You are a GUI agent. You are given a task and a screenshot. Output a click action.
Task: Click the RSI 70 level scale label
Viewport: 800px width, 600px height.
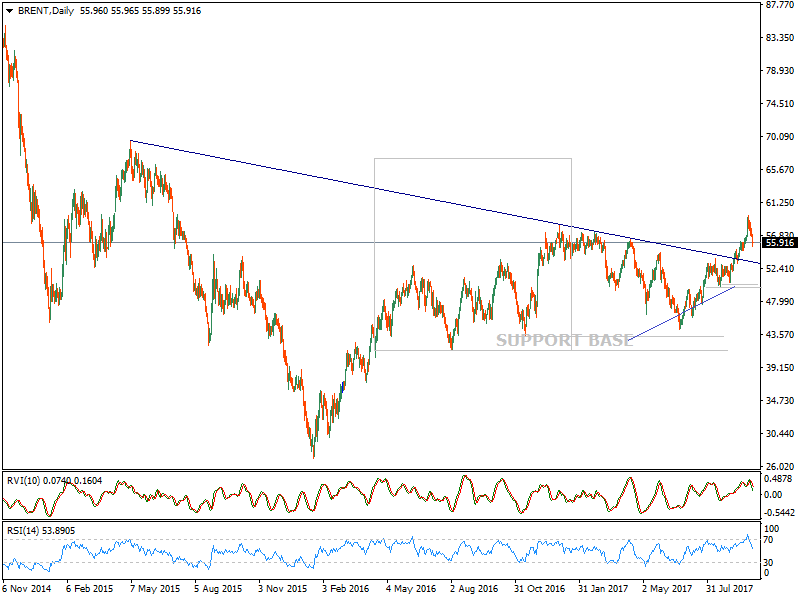tap(771, 540)
